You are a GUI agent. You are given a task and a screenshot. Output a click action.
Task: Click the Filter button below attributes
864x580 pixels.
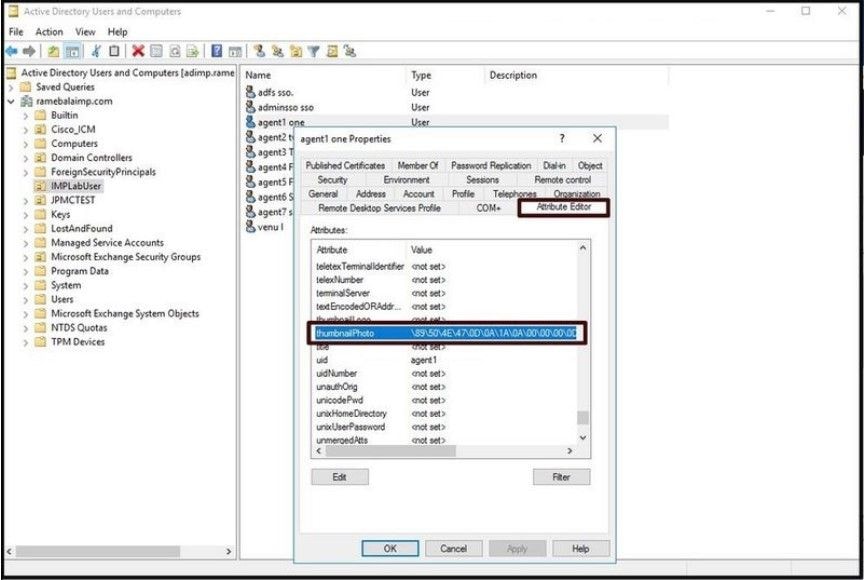tap(561, 477)
